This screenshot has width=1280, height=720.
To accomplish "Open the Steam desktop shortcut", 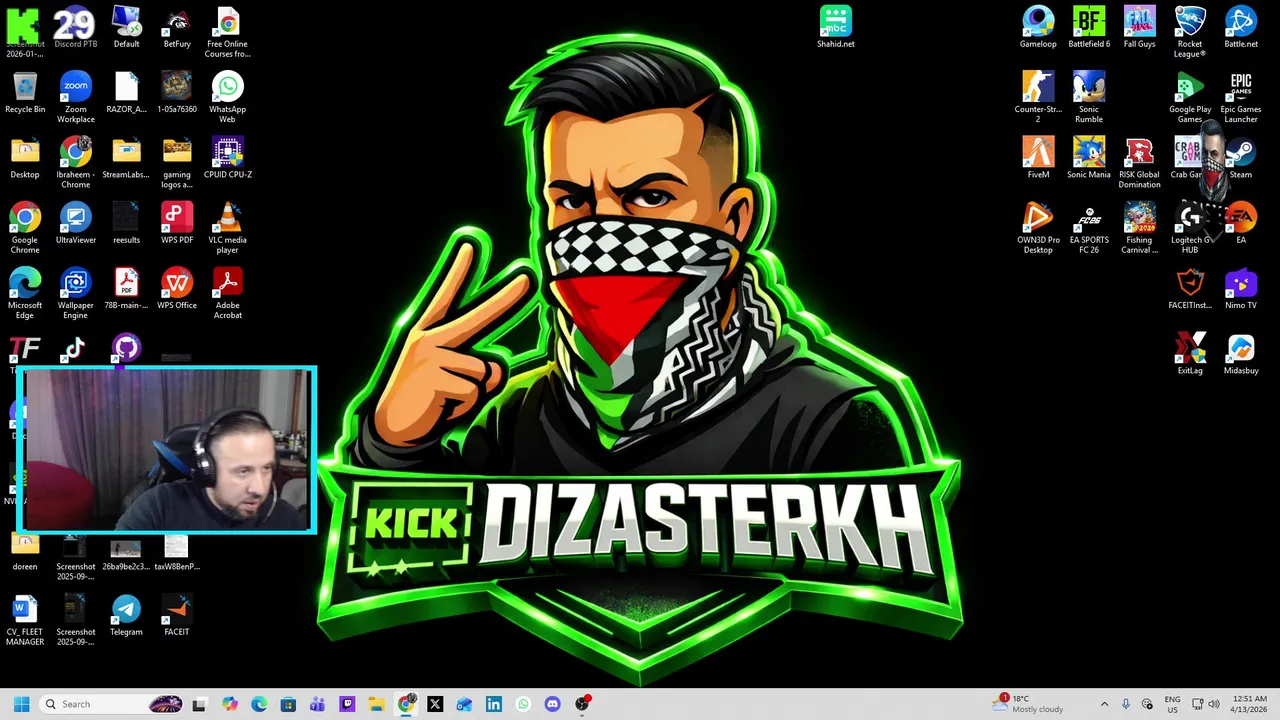I will click(1241, 157).
